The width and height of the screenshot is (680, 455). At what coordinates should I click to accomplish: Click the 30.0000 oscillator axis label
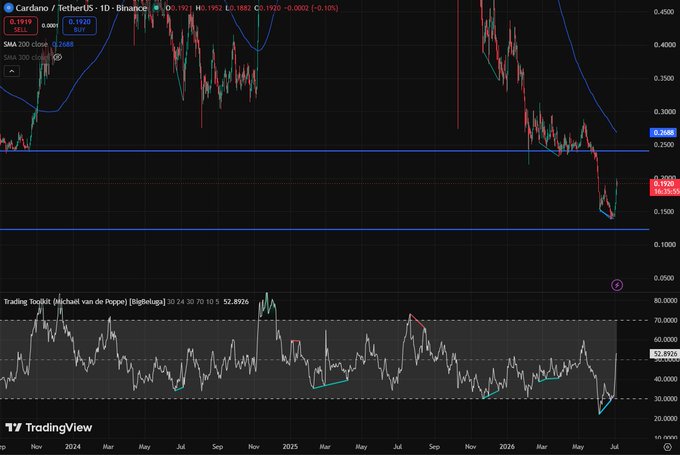click(664, 399)
